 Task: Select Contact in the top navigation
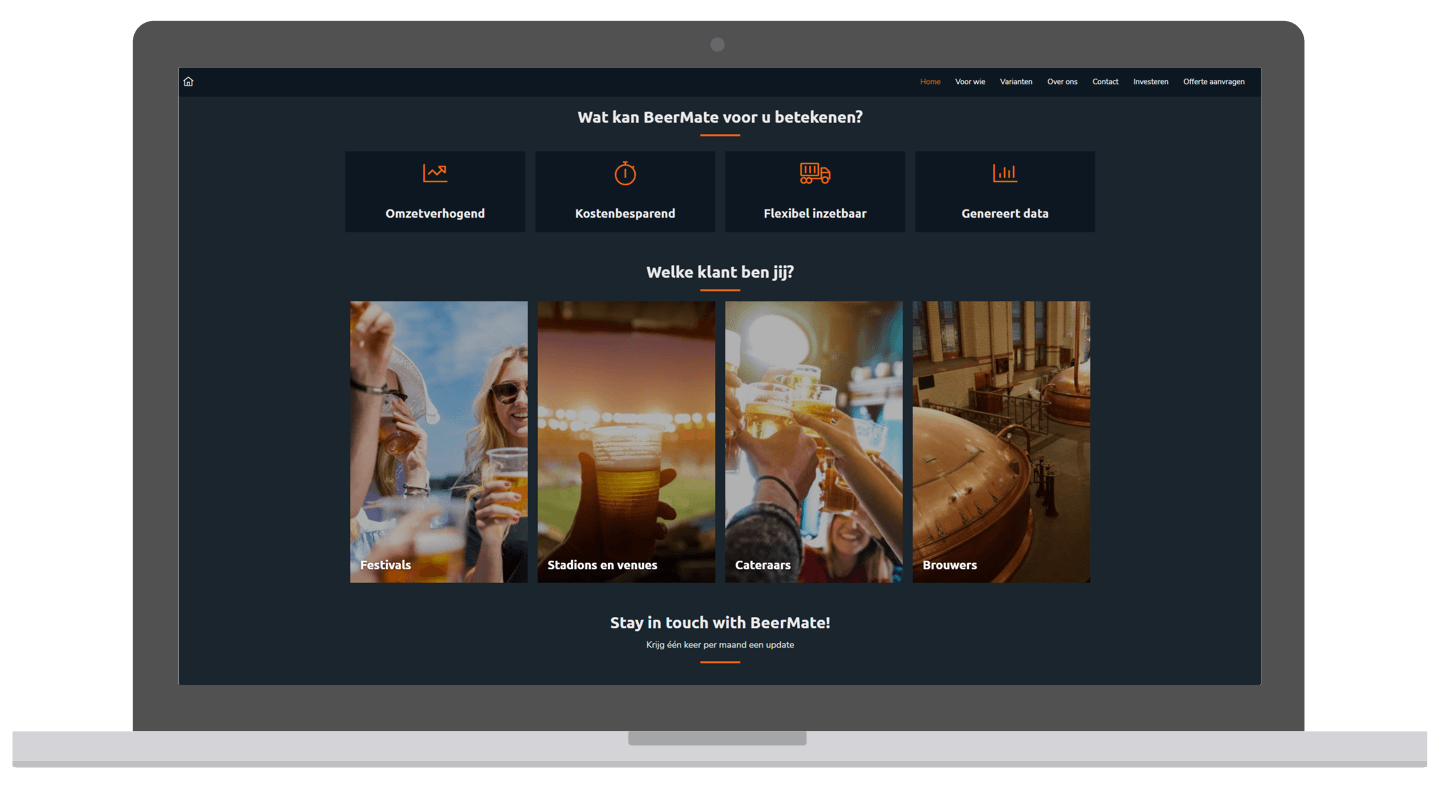(1105, 82)
